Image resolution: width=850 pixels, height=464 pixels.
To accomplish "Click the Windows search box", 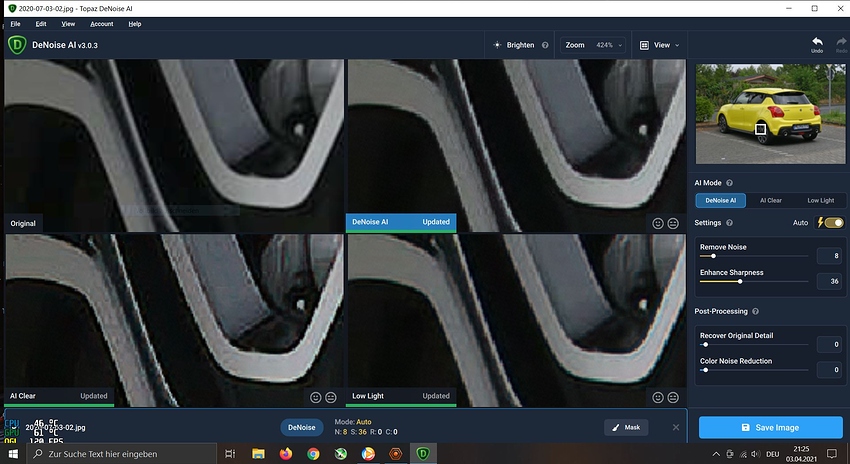I will 122,454.
